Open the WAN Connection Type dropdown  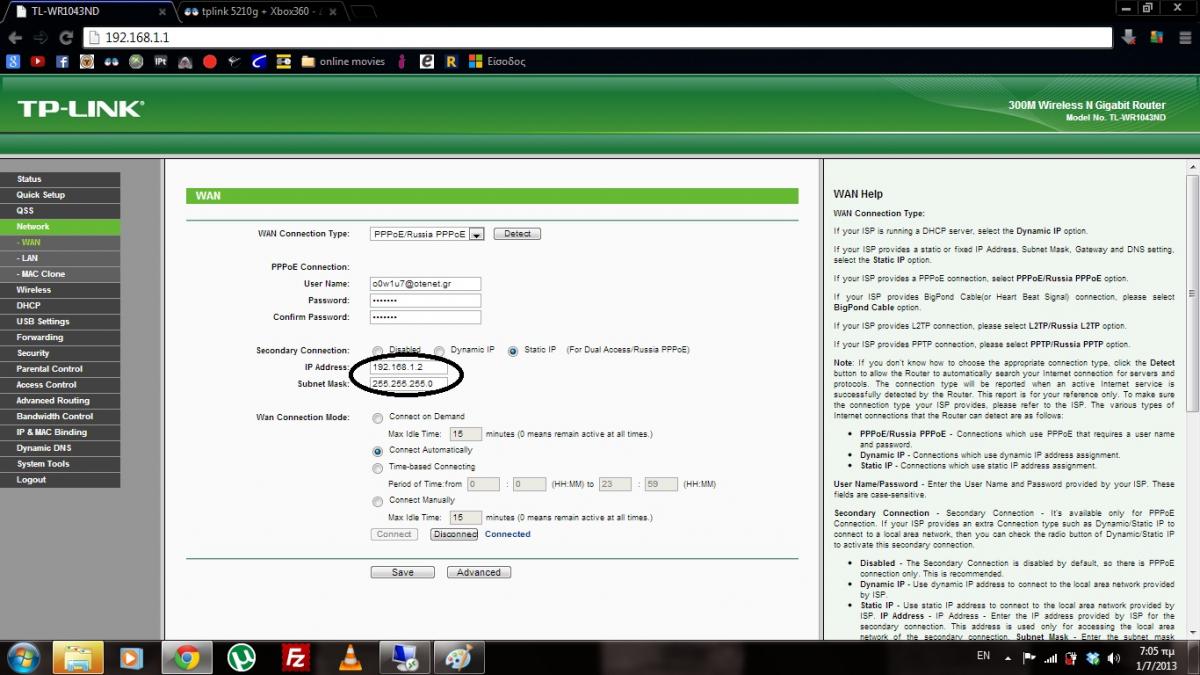coord(427,234)
